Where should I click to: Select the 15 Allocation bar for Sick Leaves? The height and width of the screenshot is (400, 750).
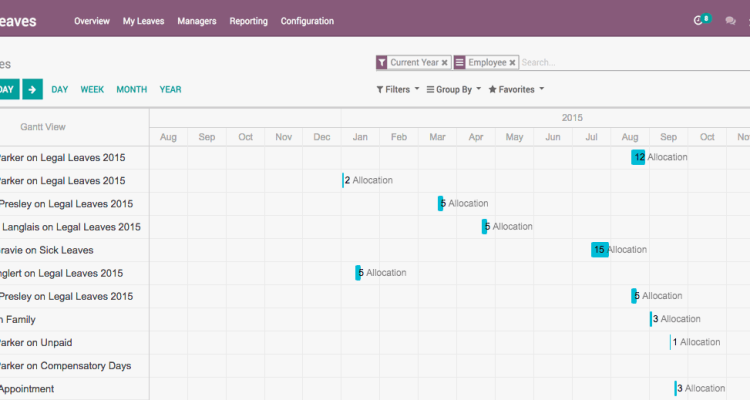pos(600,250)
